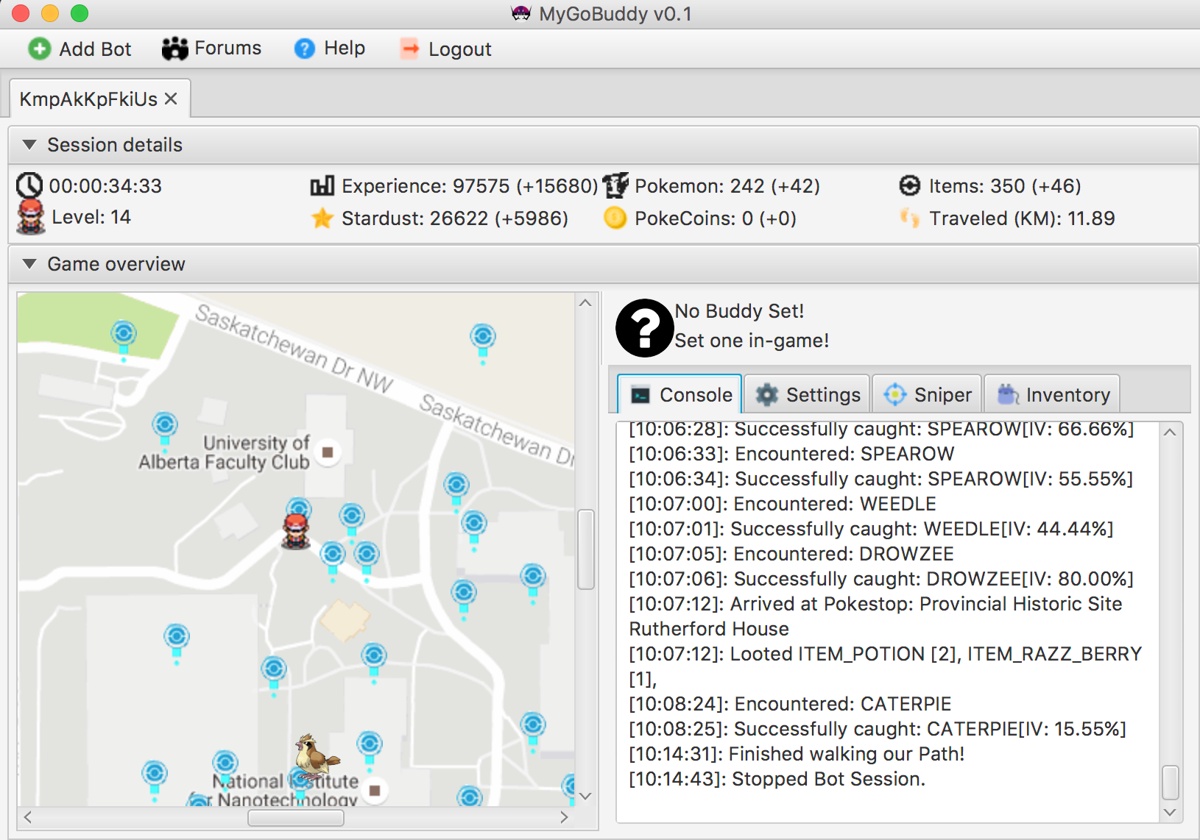
Task: Click the 'Traveled (KM): 11.89' text
Action: click(1022, 218)
